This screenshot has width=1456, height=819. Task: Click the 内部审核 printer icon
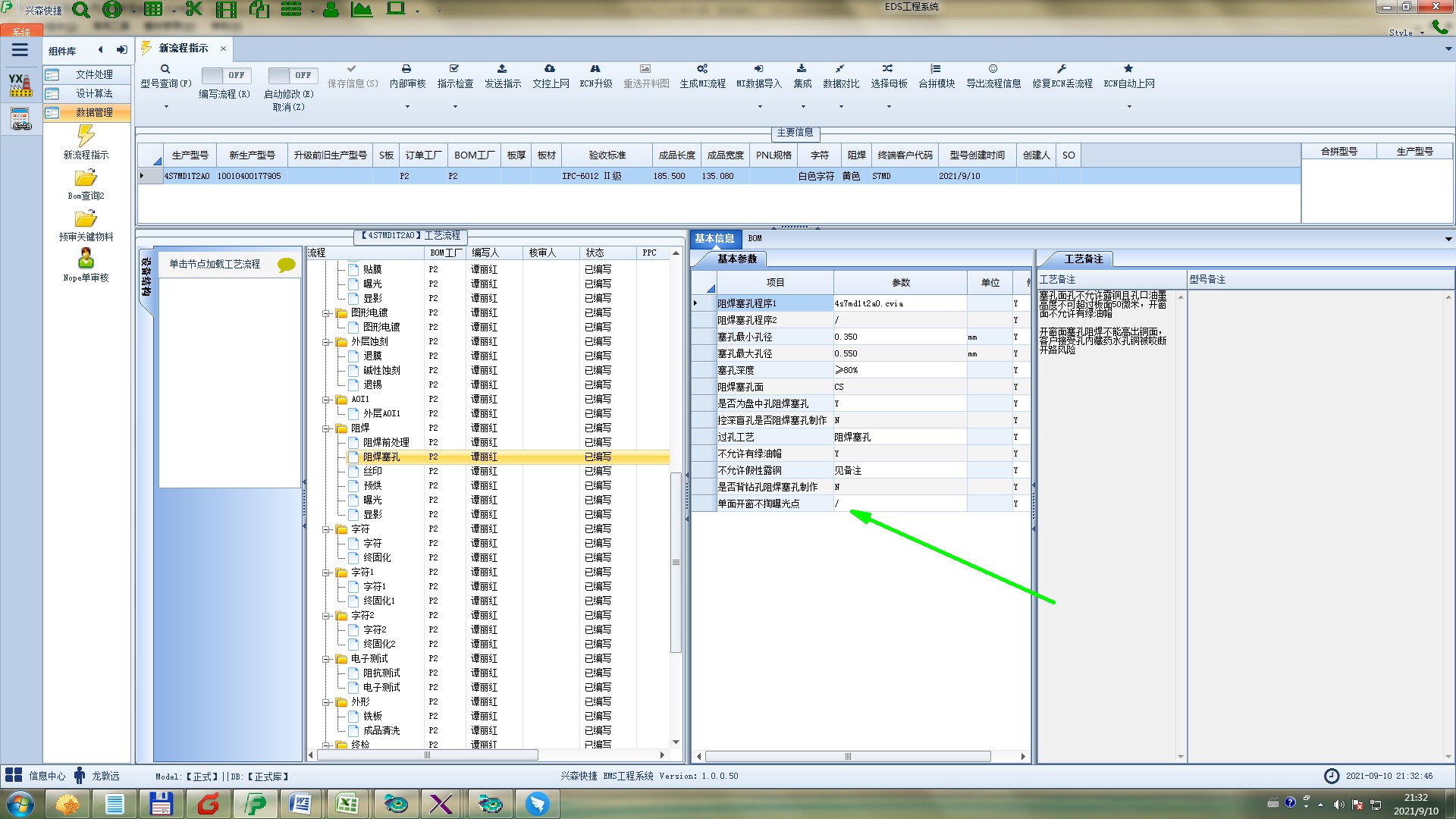(406, 69)
